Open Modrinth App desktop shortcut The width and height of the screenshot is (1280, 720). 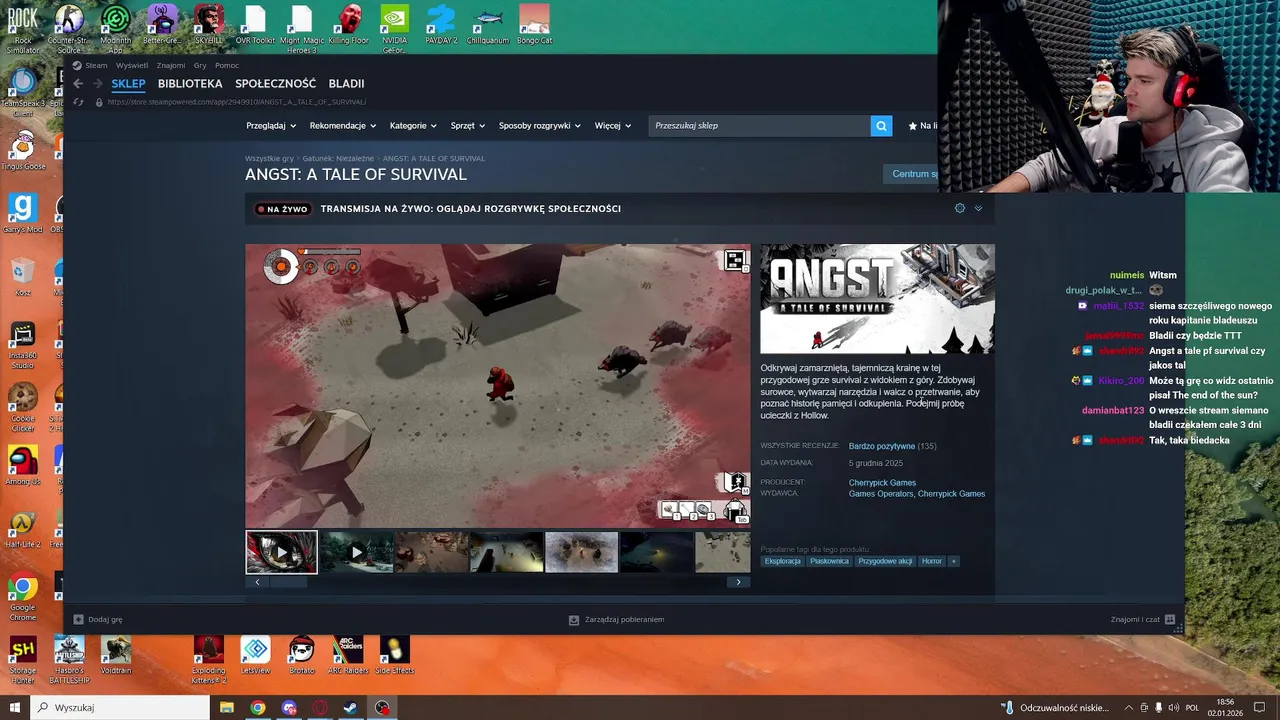pyautogui.click(x=116, y=27)
